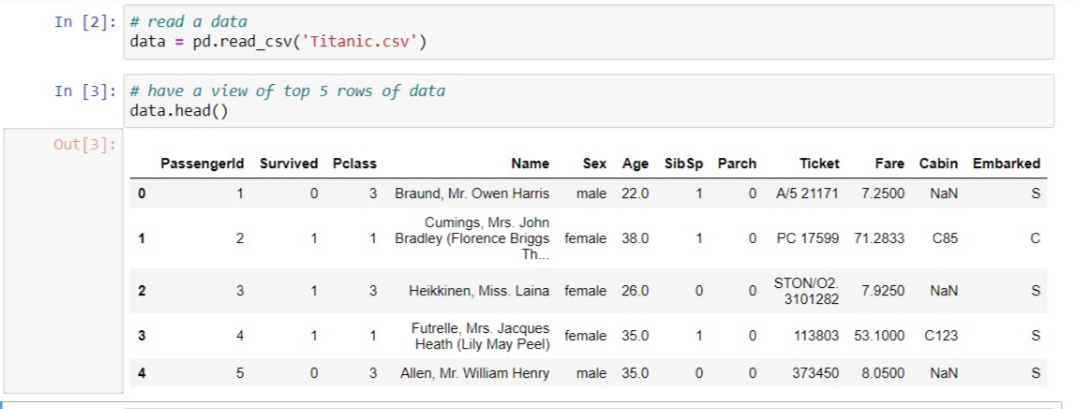The height and width of the screenshot is (409, 1077).
Task: Select the 'Braund, Mr. Owen Harris' name cell
Action: tap(472, 193)
